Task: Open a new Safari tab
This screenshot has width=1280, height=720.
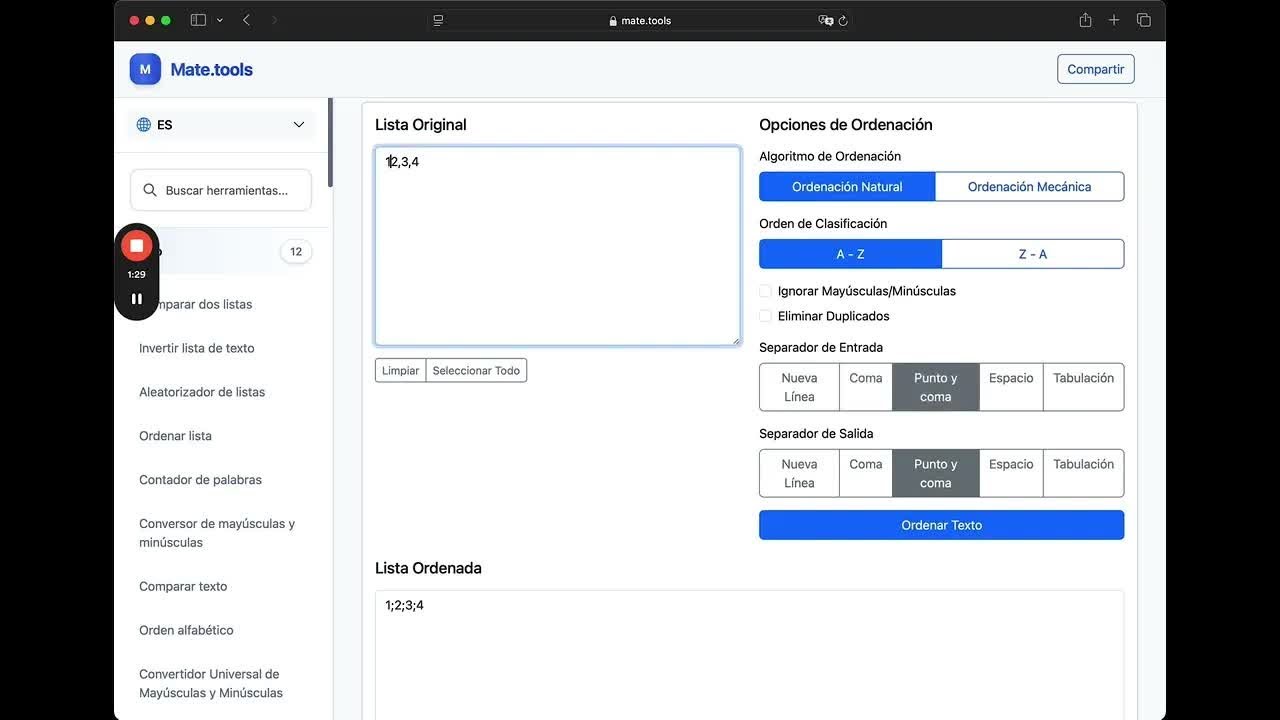Action: (x=1114, y=20)
